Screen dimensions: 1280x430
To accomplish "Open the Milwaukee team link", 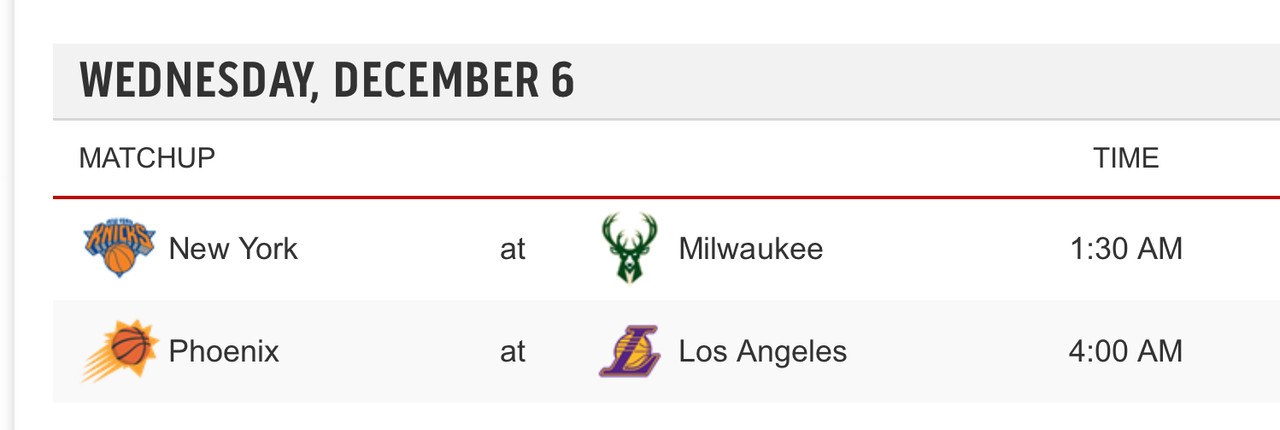I will (x=751, y=248).
